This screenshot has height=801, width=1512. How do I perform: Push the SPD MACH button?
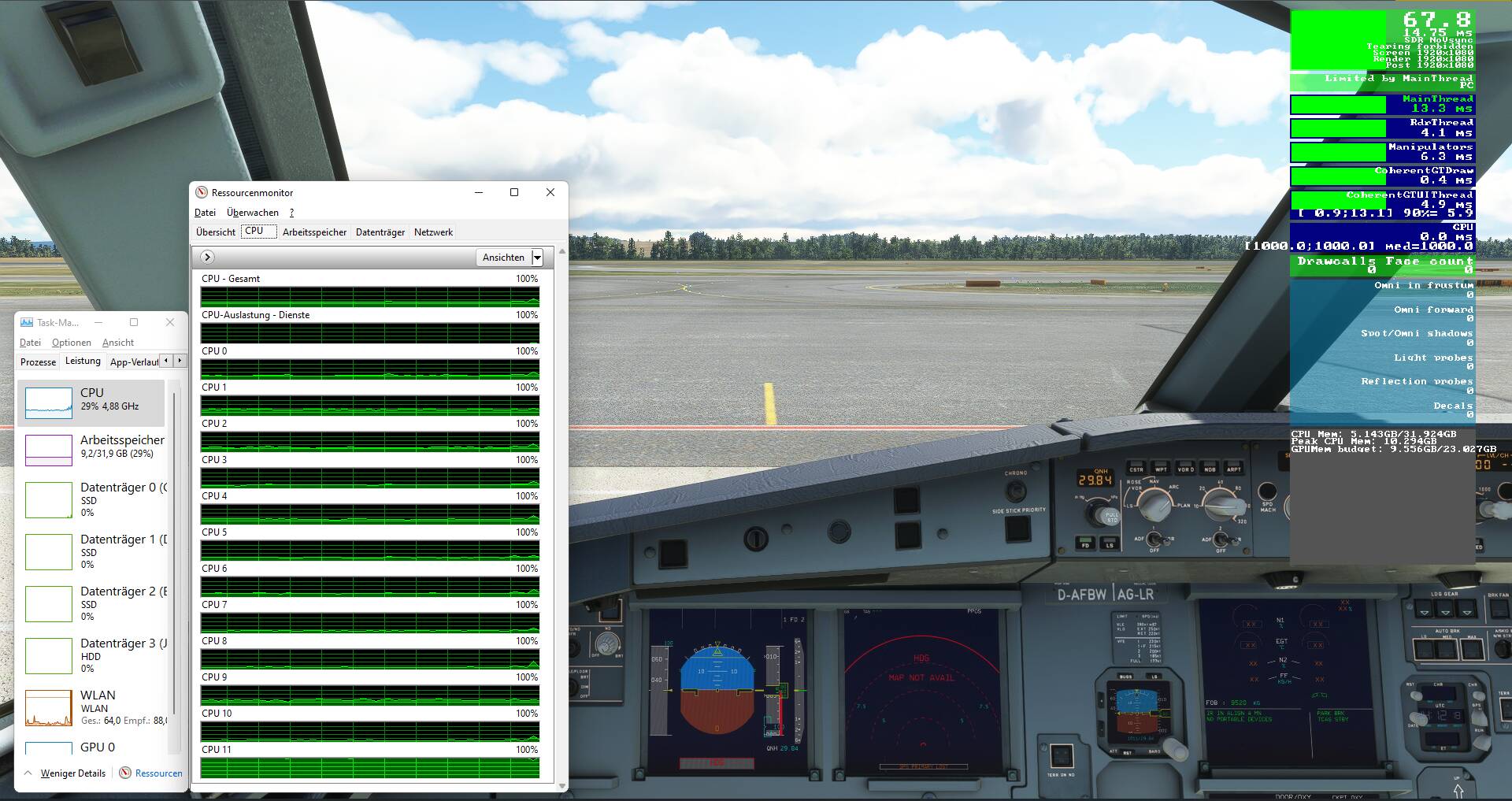[x=1267, y=493]
